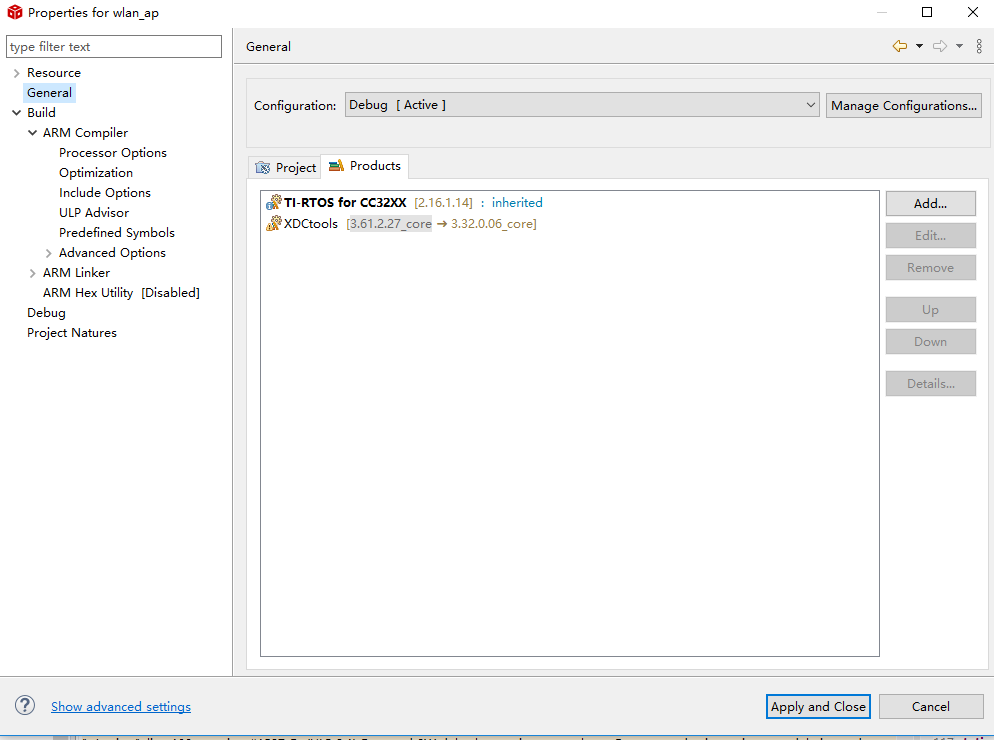Select the Resource tree label
Viewport: 994px width, 740px height.
tap(54, 73)
